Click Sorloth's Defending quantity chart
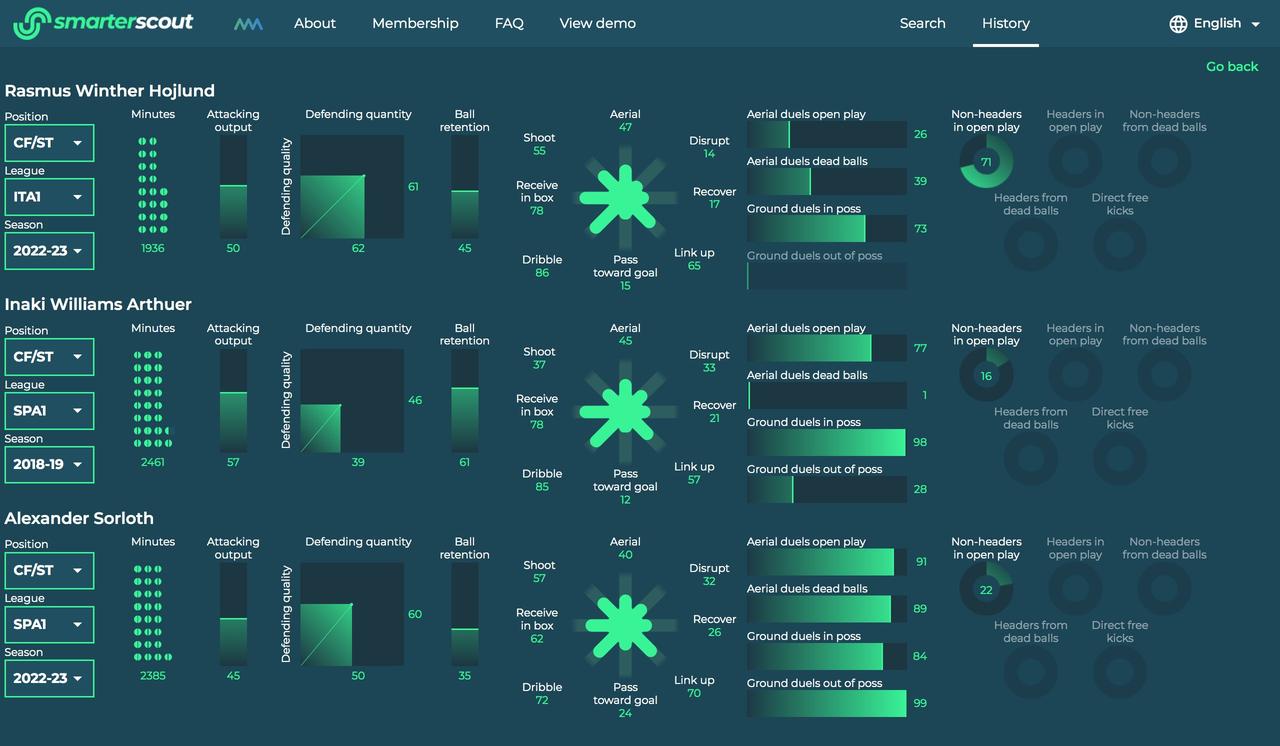Viewport: 1280px width, 746px height. [x=352, y=614]
